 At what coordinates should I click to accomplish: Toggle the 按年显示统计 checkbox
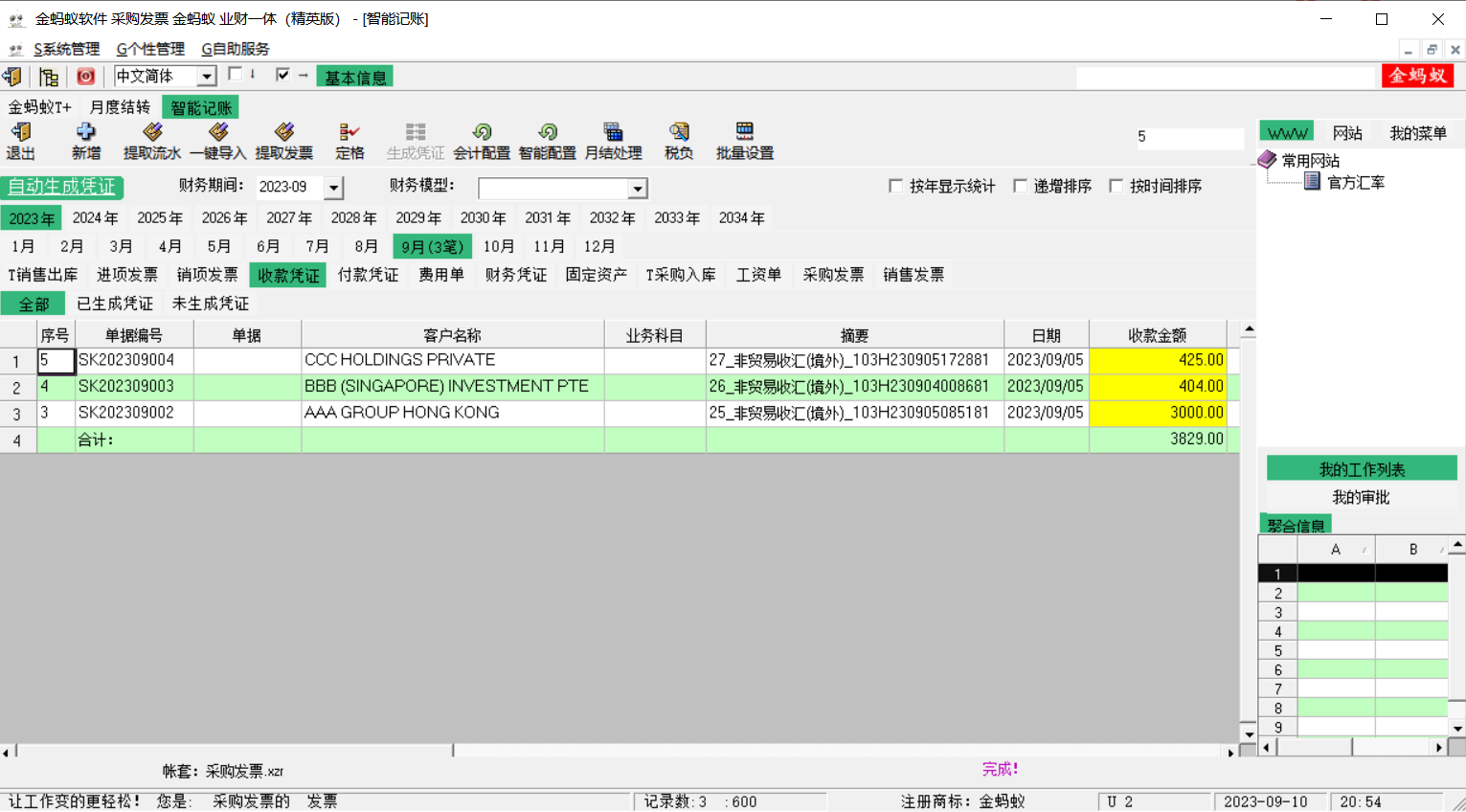(x=896, y=186)
